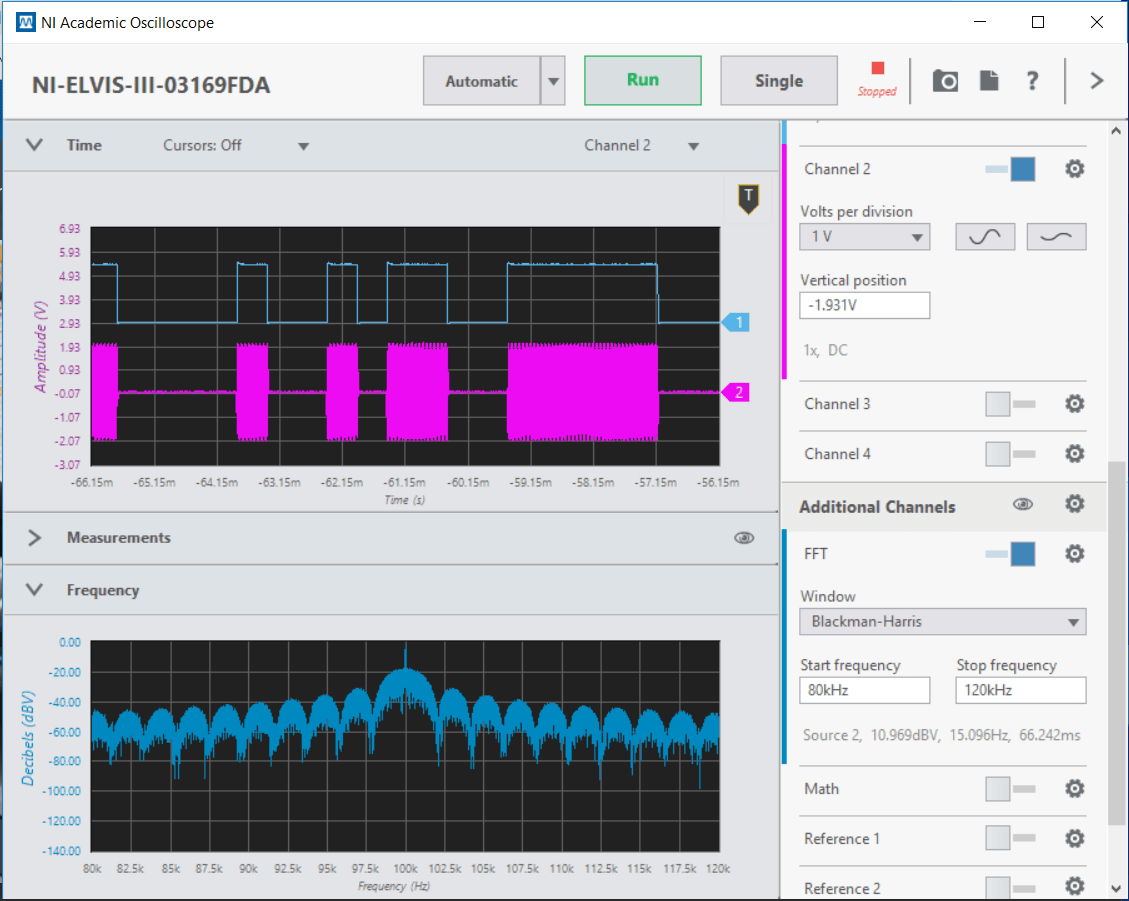Click the Single acquisition button
Screen dimensions: 1129x901
778,81
